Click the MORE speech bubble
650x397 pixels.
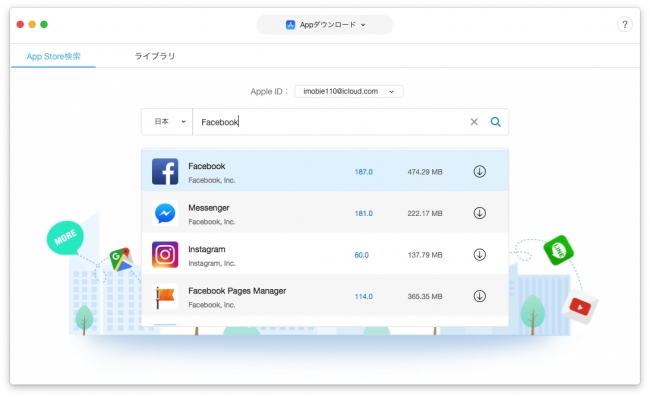click(65, 237)
